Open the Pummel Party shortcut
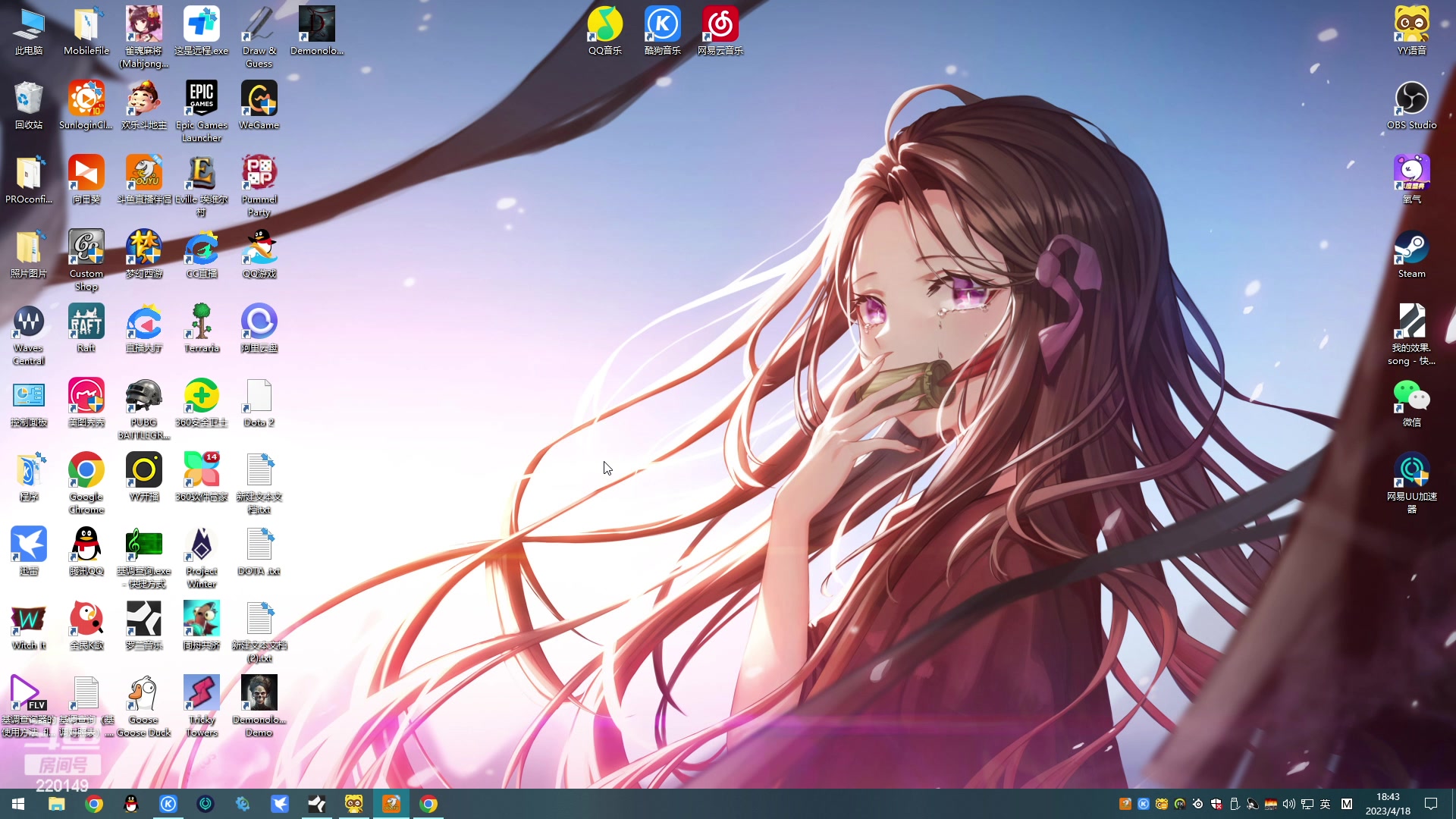This screenshot has height=819, width=1456. (x=259, y=186)
